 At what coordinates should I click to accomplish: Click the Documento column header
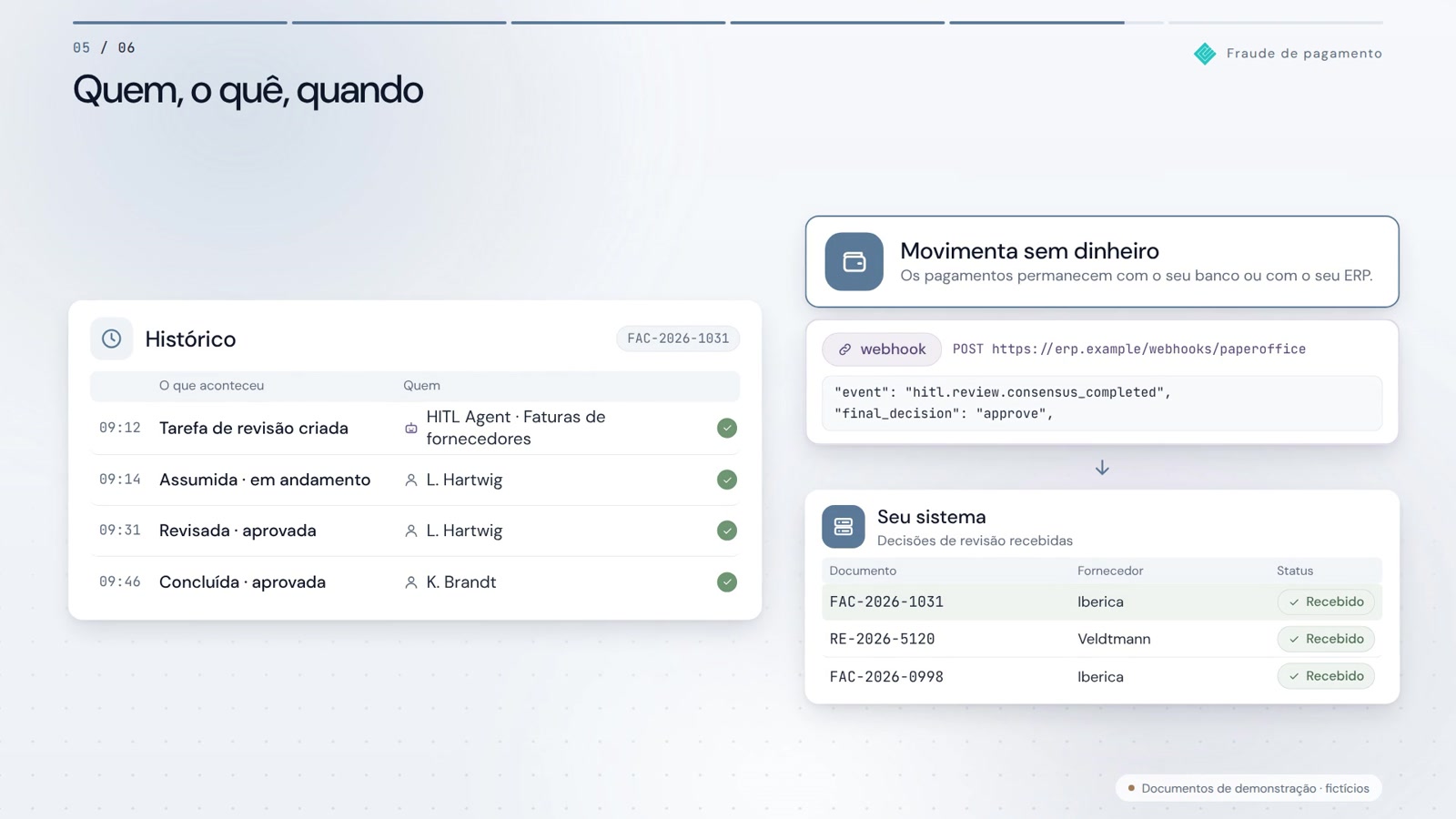pyautogui.click(x=863, y=571)
